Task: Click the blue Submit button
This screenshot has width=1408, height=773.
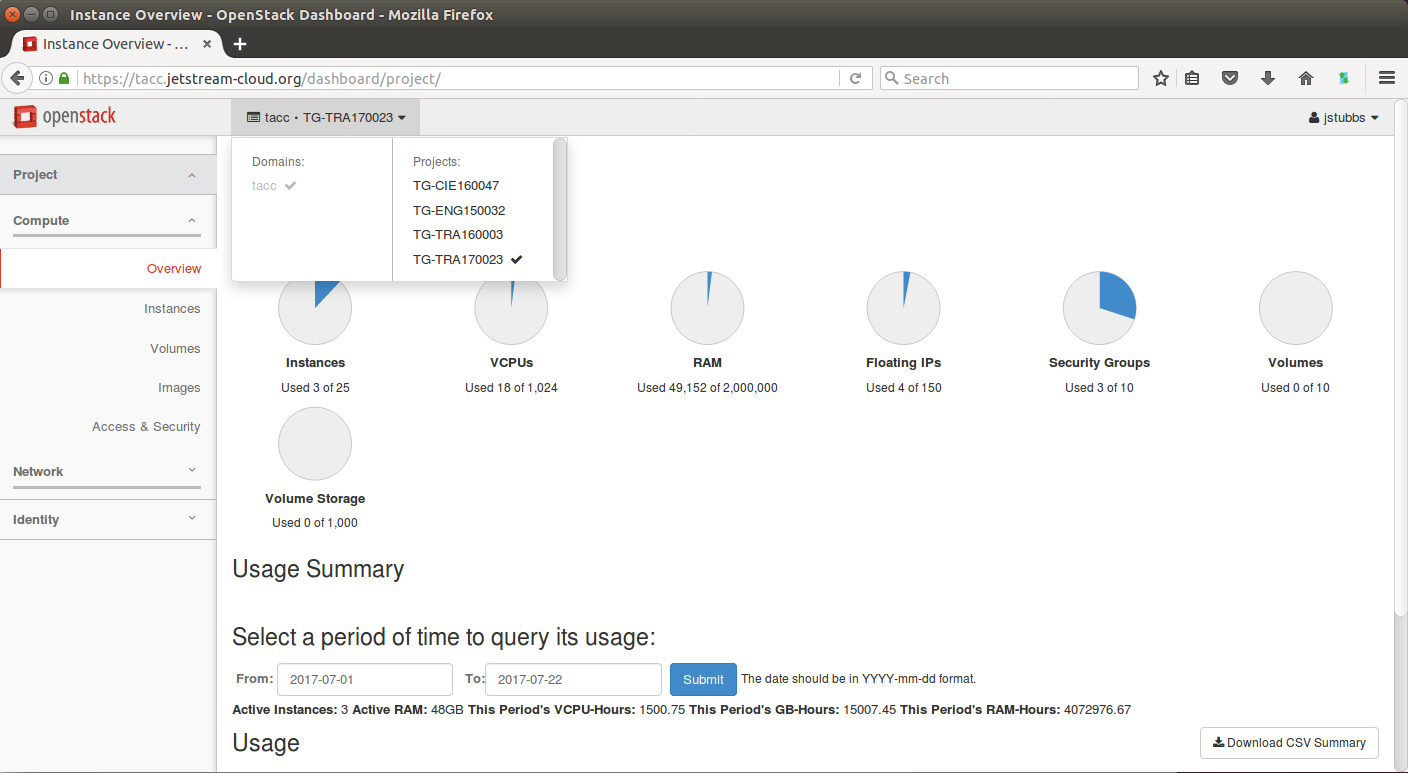Action: click(703, 679)
